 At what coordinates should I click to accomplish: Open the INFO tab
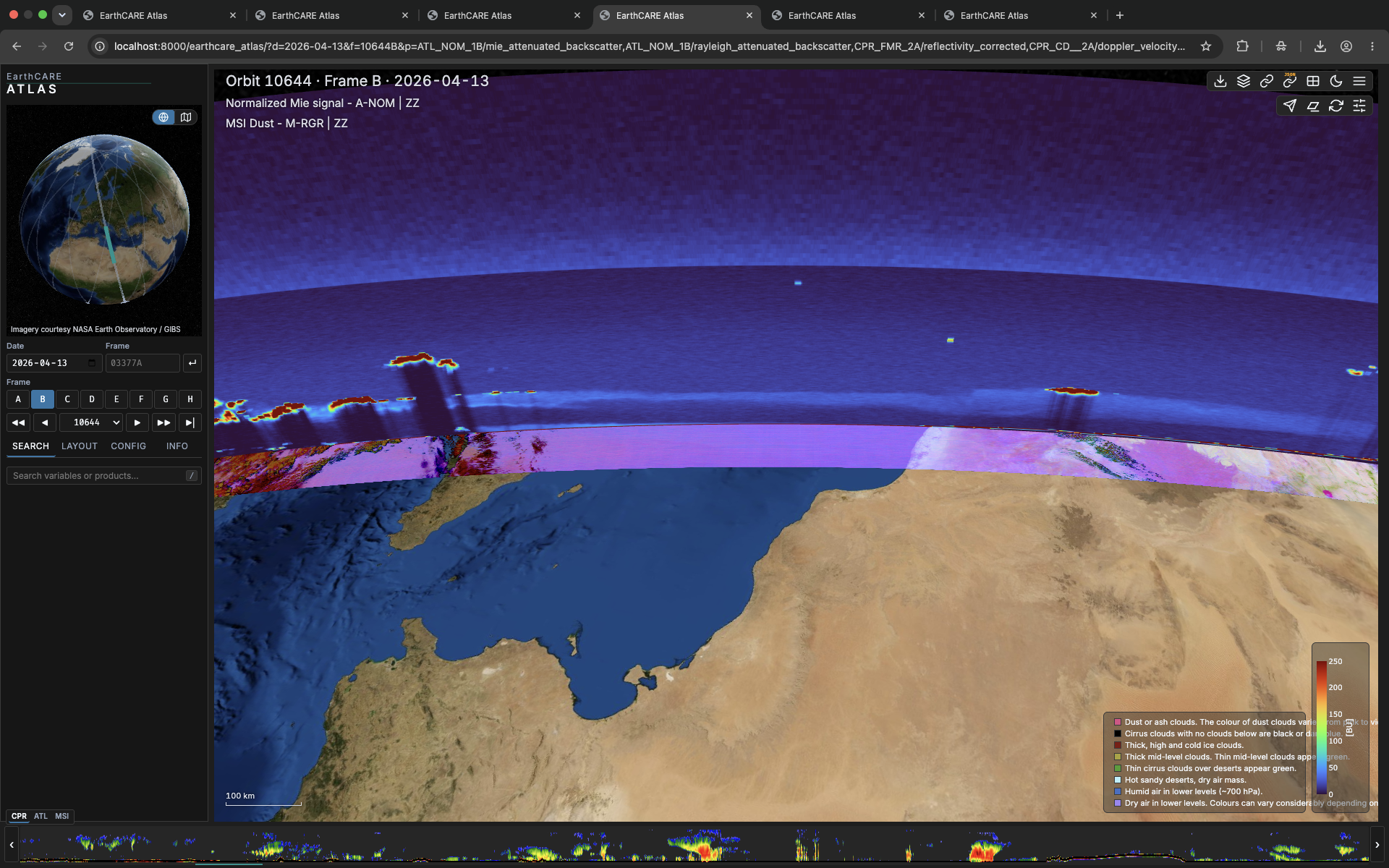tap(177, 446)
